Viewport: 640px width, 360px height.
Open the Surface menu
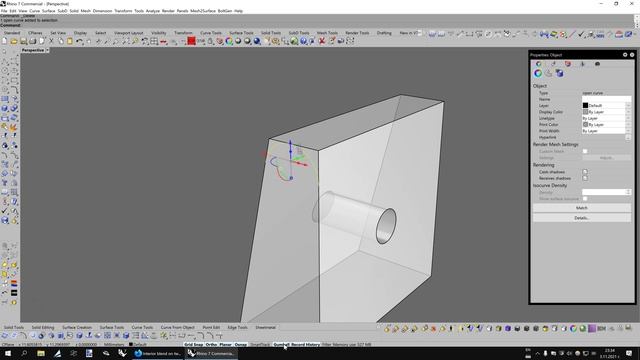coord(49,11)
